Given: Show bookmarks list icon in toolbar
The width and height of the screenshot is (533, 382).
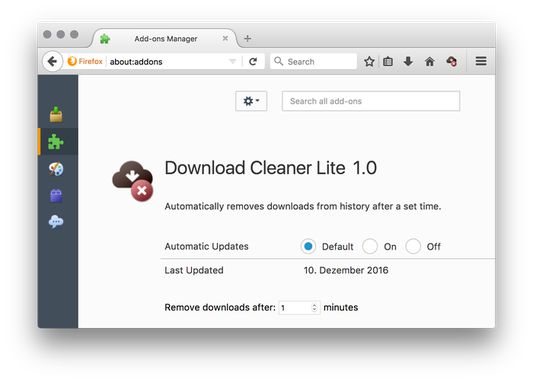Looking at the screenshot, I should (x=388, y=62).
